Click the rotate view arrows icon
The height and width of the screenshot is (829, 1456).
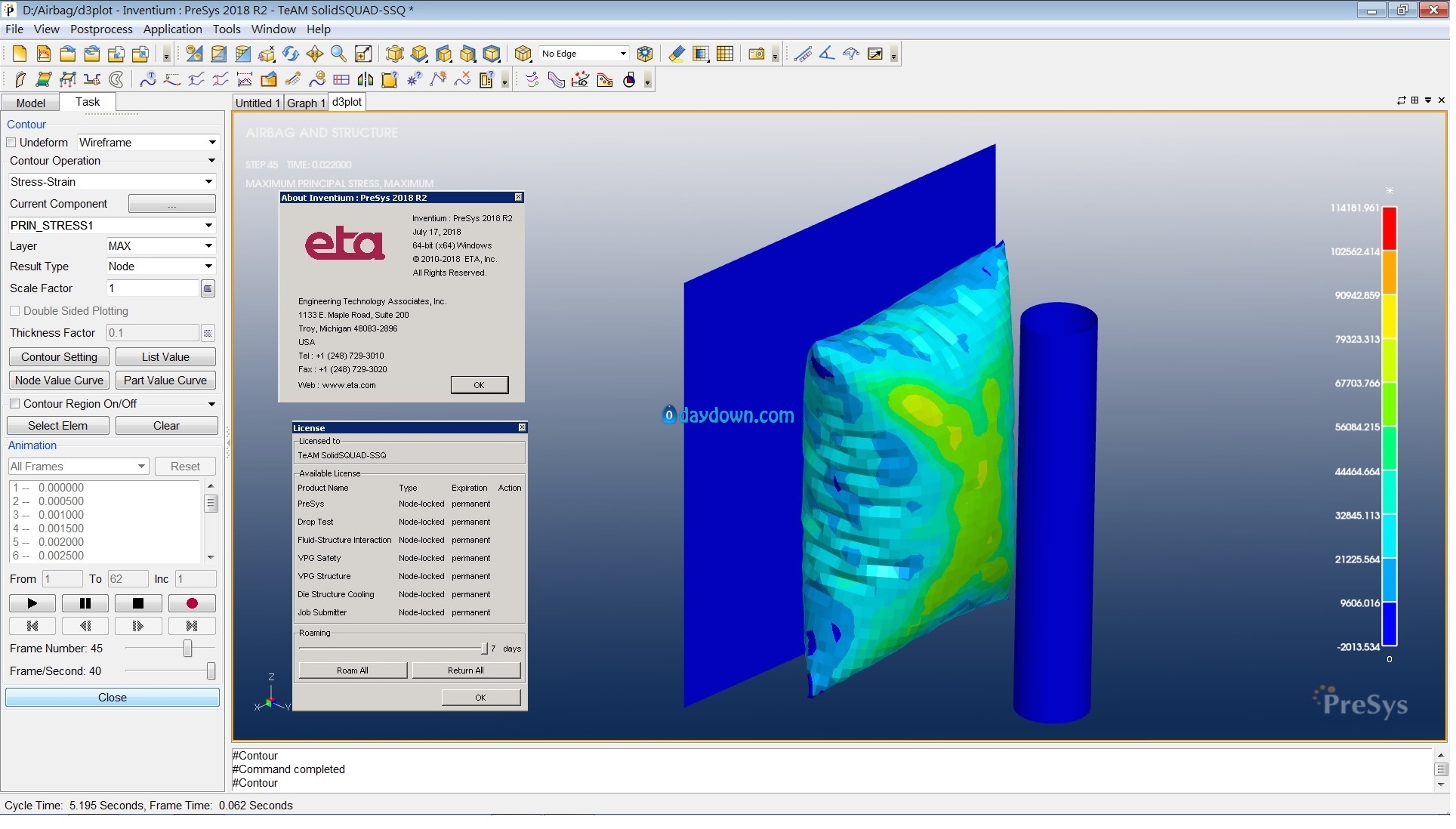tap(291, 54)
